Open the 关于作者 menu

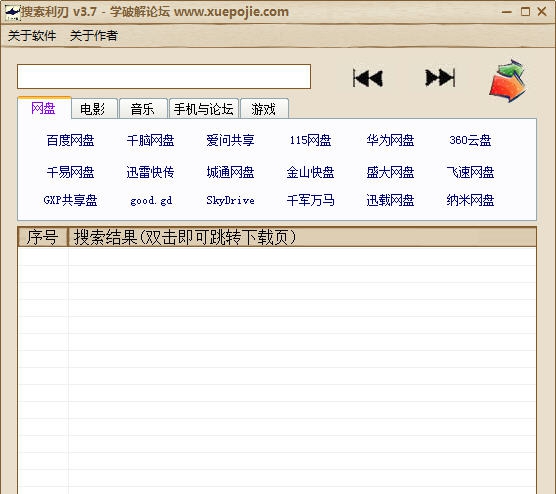94,35
